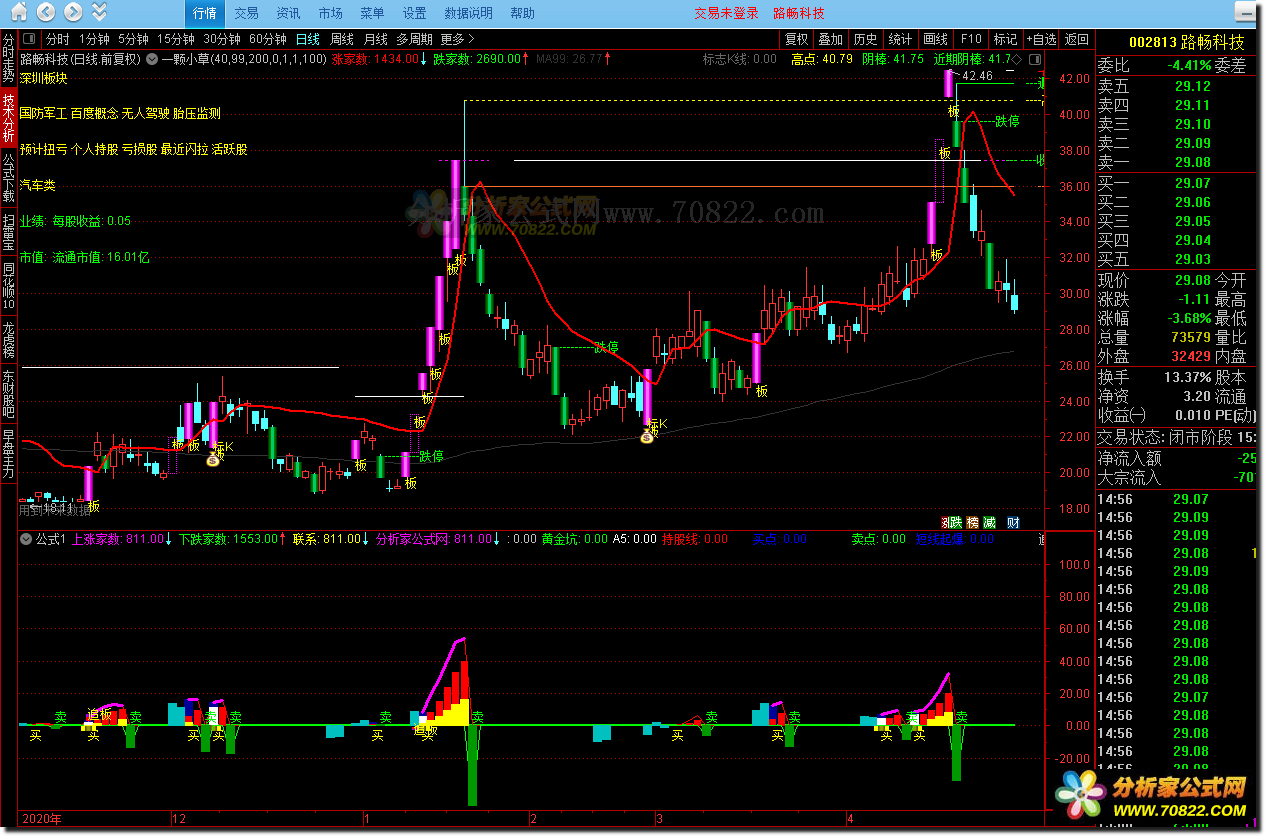Click the money bag marker near month 3
This screenshot has width=1266, height=836.
[648, 436]
